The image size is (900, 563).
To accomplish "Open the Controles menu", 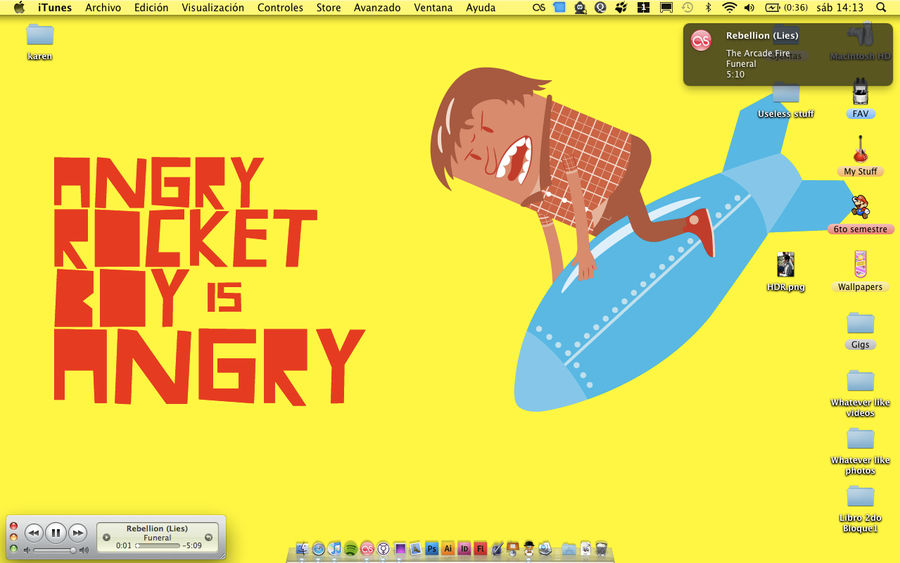I will point(280,7).
